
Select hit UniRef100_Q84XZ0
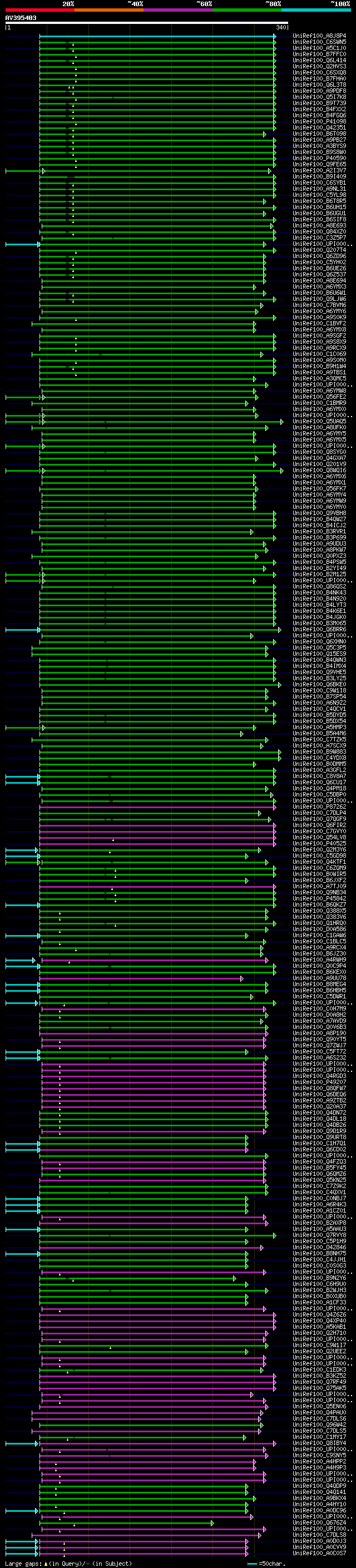[x=319, y=232]
